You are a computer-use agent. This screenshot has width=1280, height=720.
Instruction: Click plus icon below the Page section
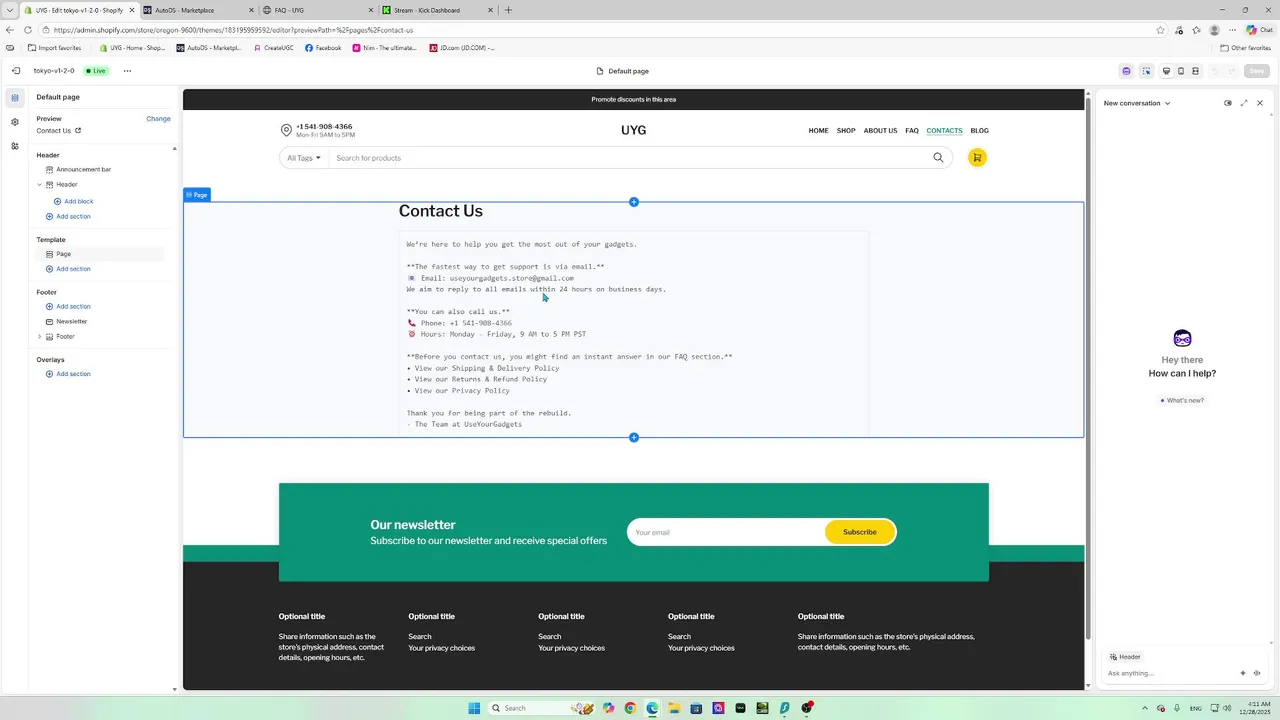click(634, 437)
